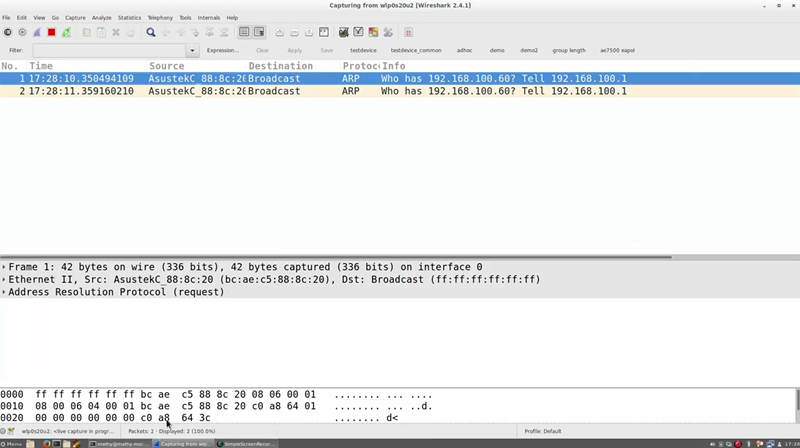The height and width of the screenshot is (448, 800).
Task: Open the Telephony menu
Action: coord(160,17)
